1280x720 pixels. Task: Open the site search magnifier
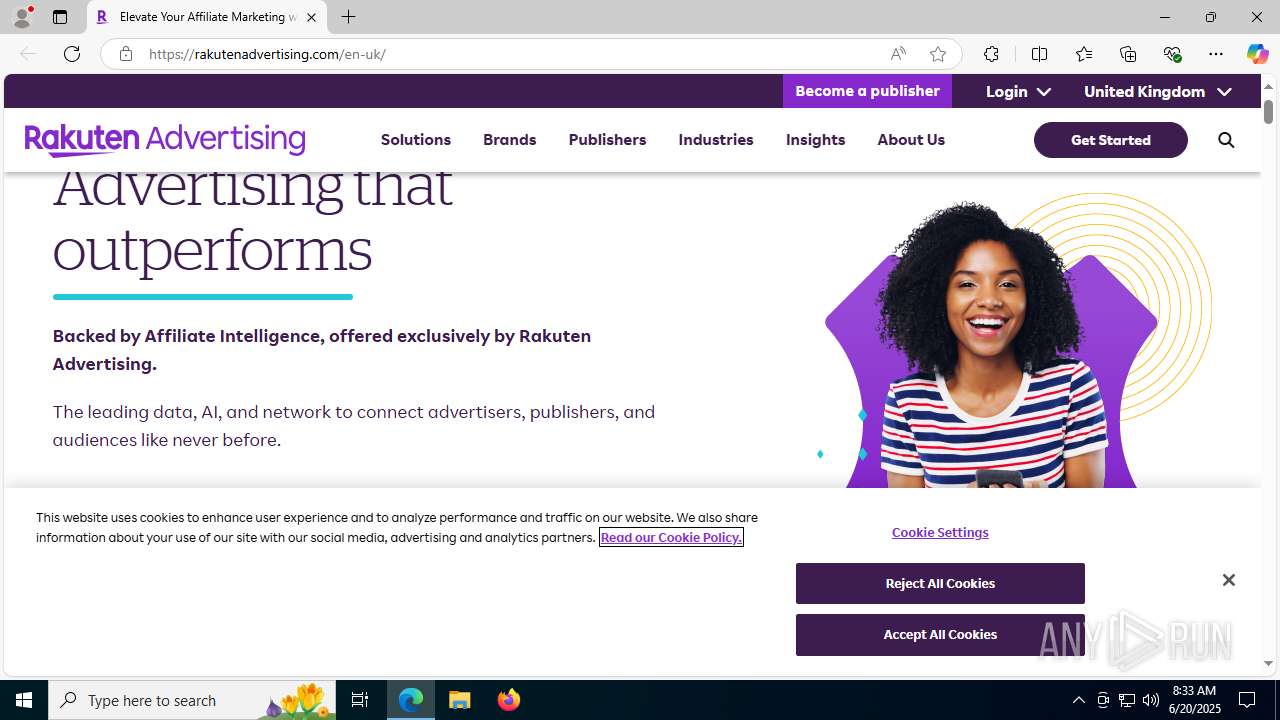1226,140
